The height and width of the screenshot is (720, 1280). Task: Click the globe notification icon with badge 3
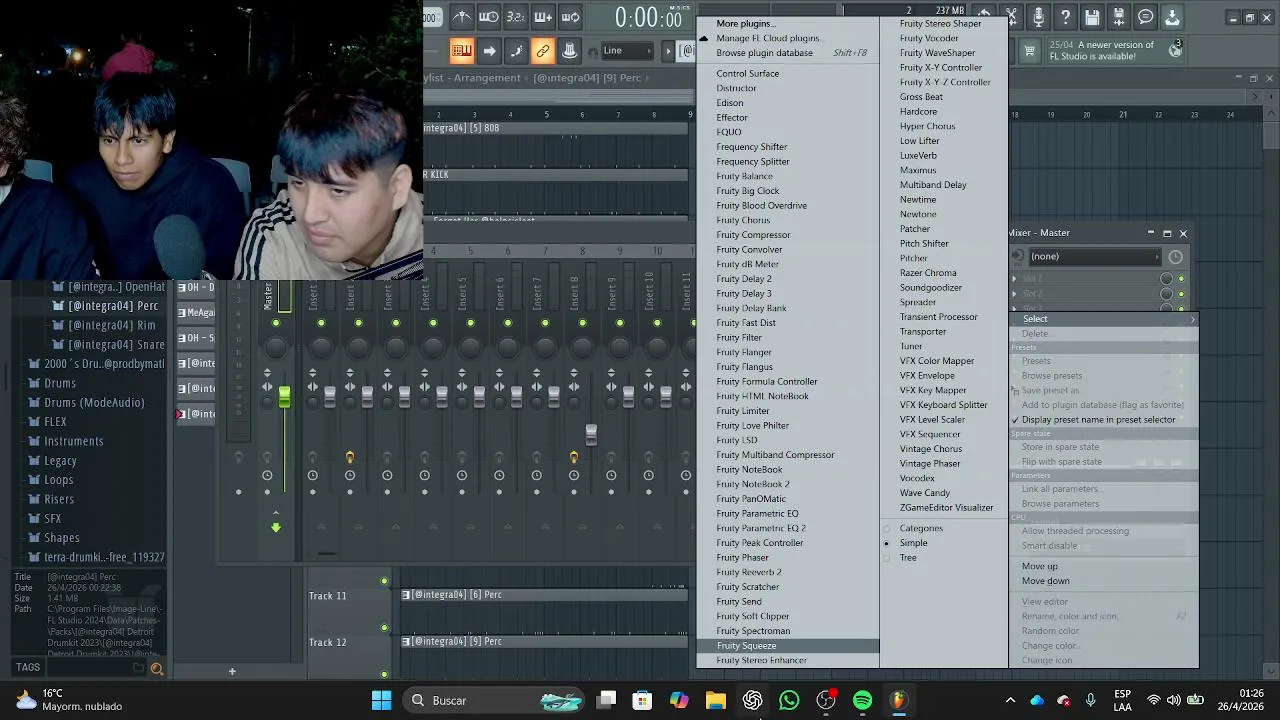point(1175,50)
